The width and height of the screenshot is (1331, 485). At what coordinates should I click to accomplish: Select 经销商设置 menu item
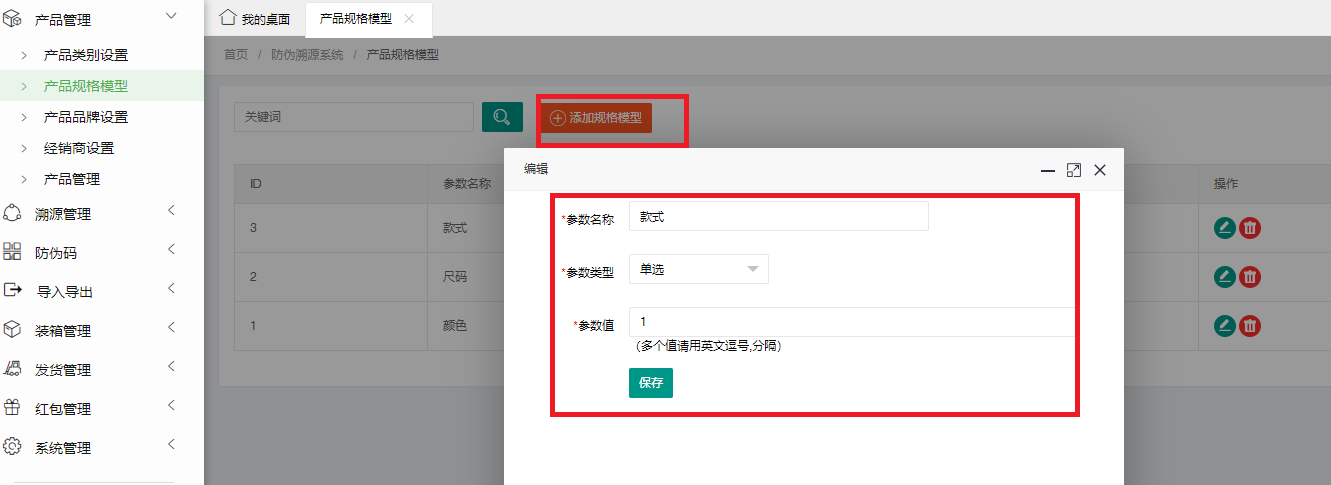click(x=78, y=148)
